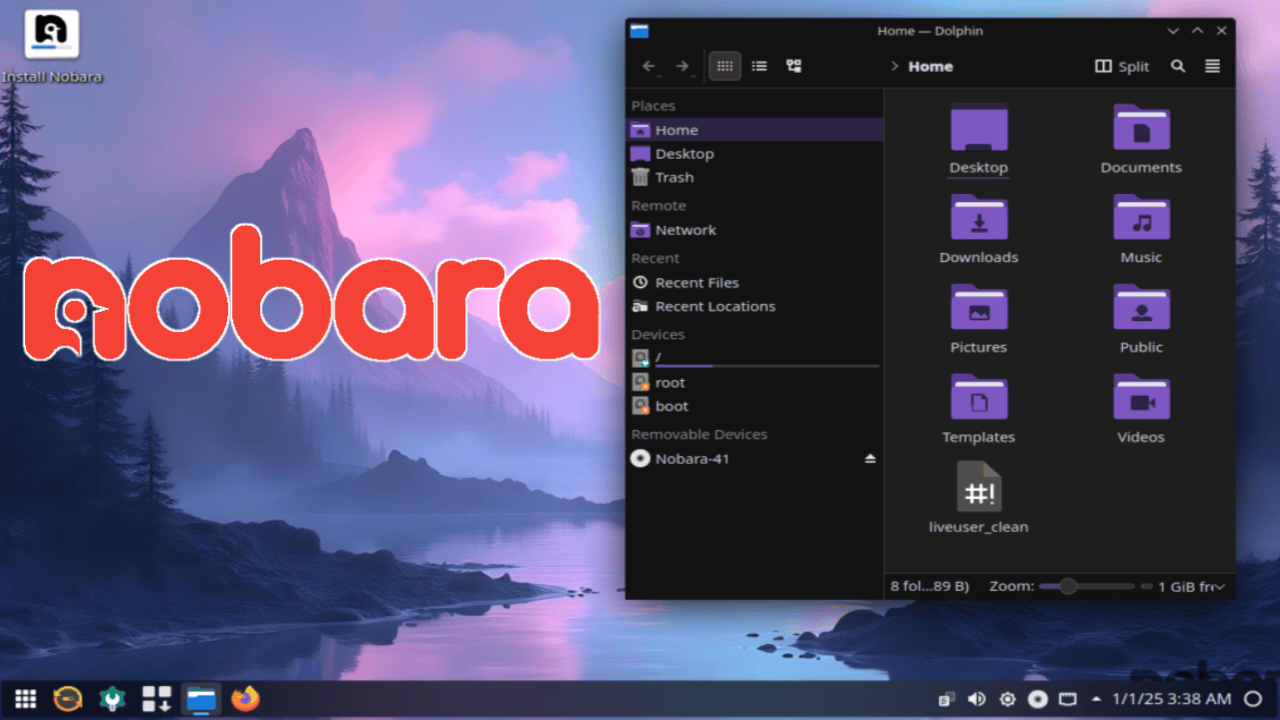Open the Documents folder icon
Viewport: 1280px width, 720px height.
(x=1141, y=128)
